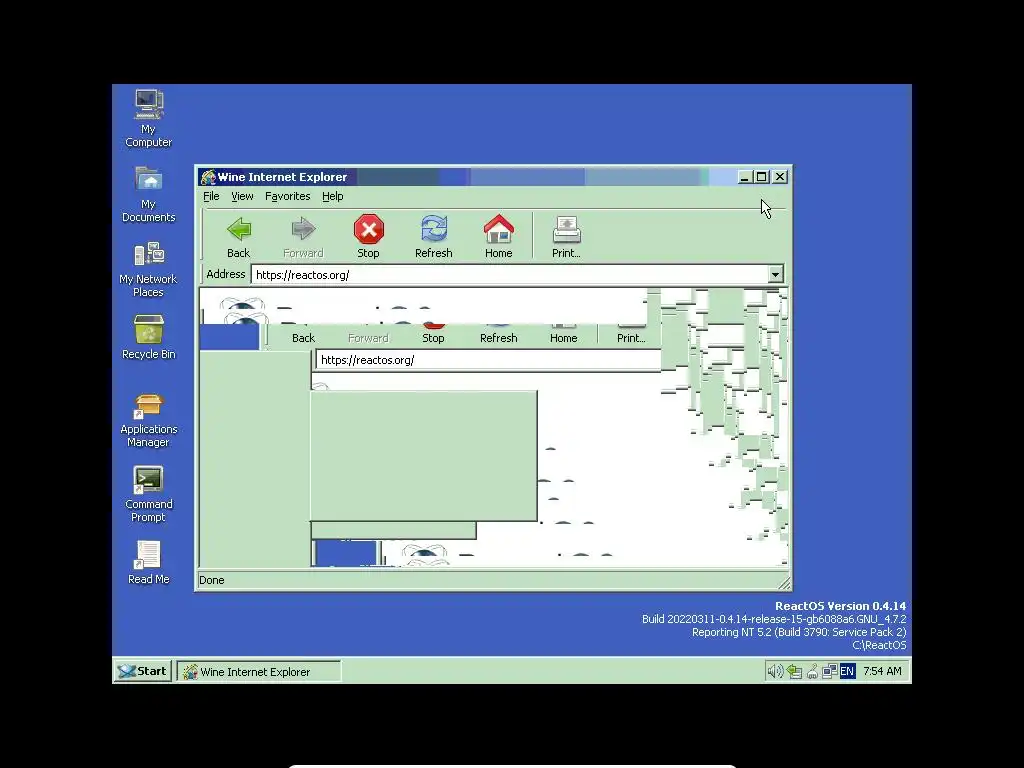
Task: Select the Read Me desktop shortcut
Action: click(x=149, y=555)
